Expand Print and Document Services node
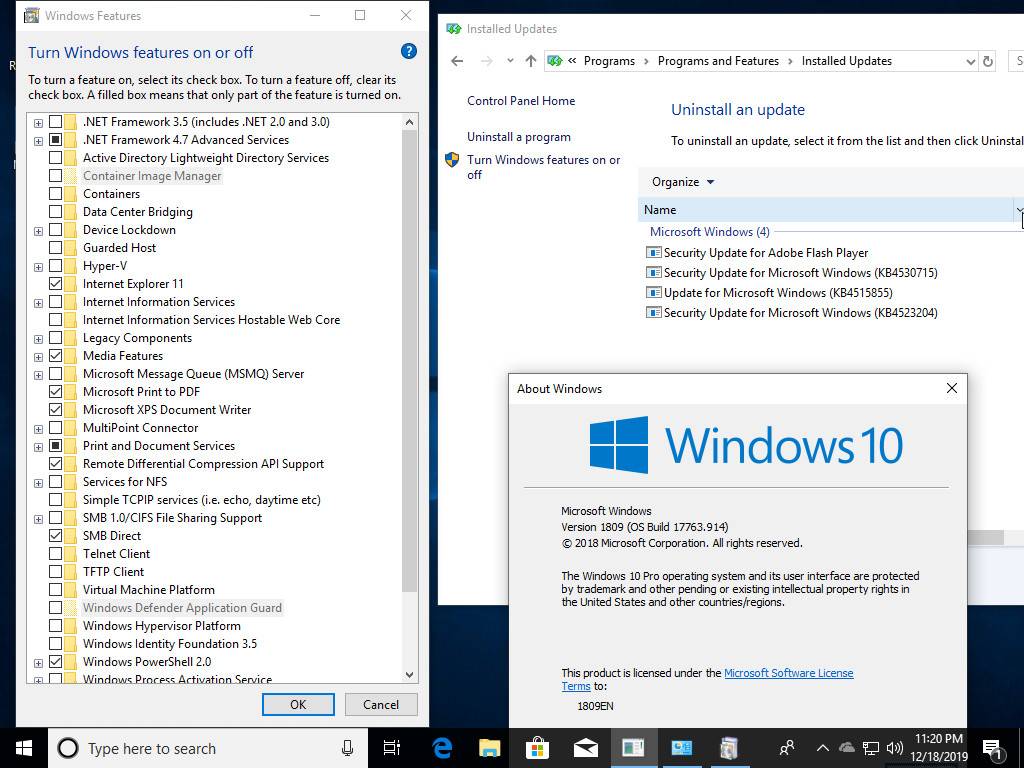The image size is (1024, 768). pos(39,447)
